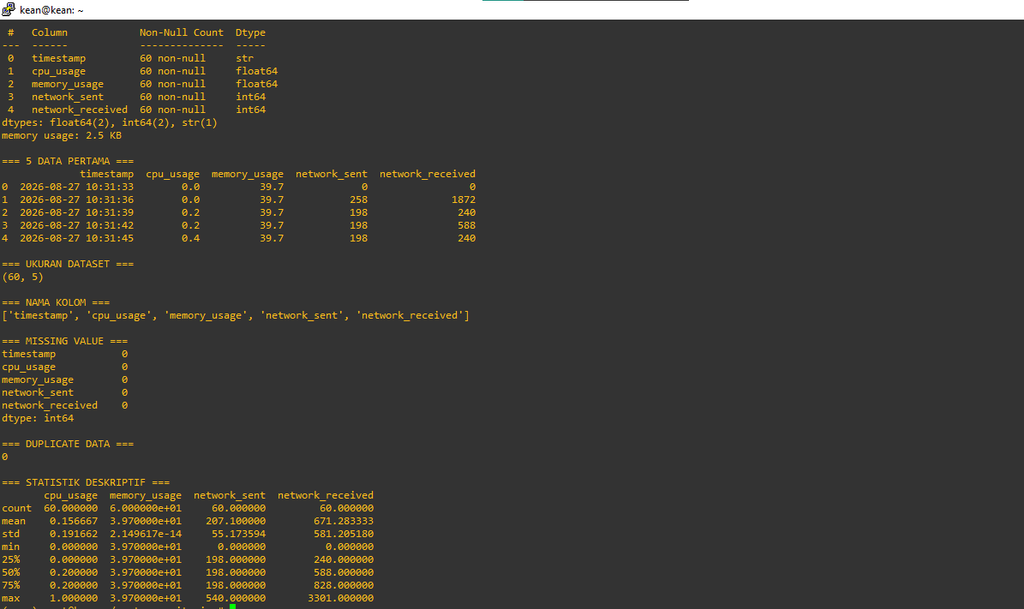The height and width of the screenshot is (609, 1024).
Task: Select the max network_sent value "540.000000"
Action: (x=238, y=598)
